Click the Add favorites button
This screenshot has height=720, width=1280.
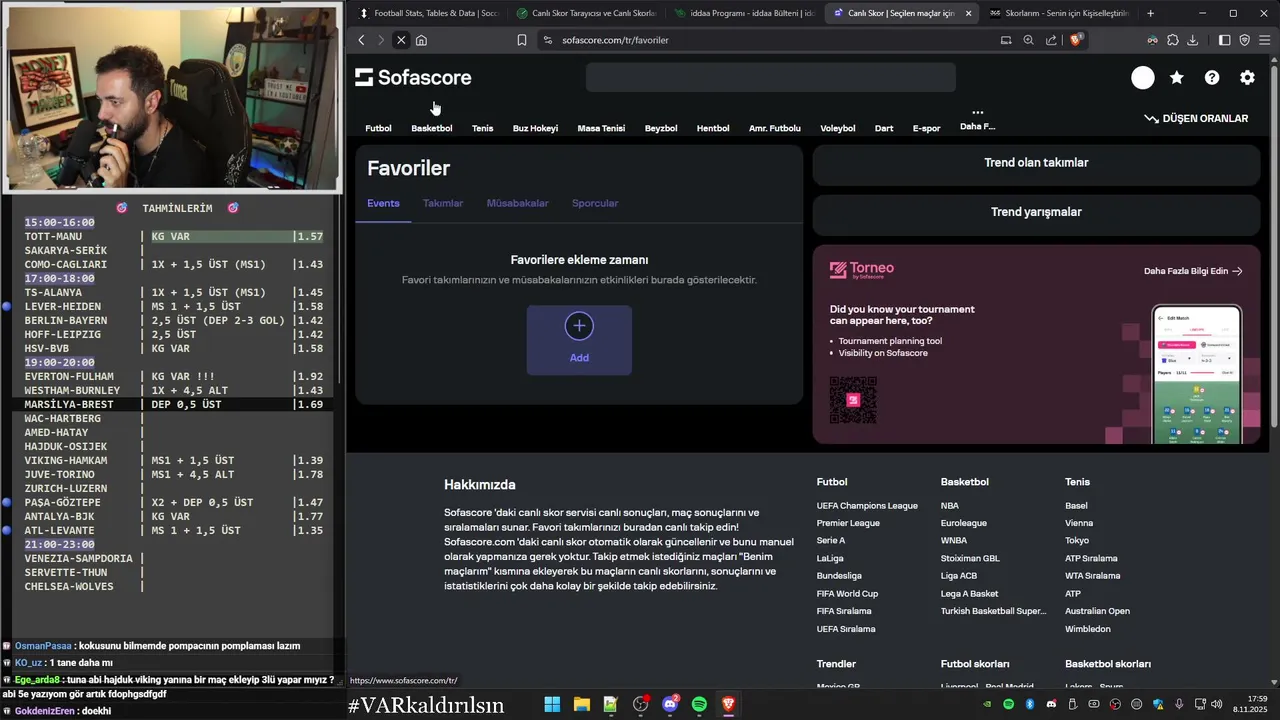(579, 340)
